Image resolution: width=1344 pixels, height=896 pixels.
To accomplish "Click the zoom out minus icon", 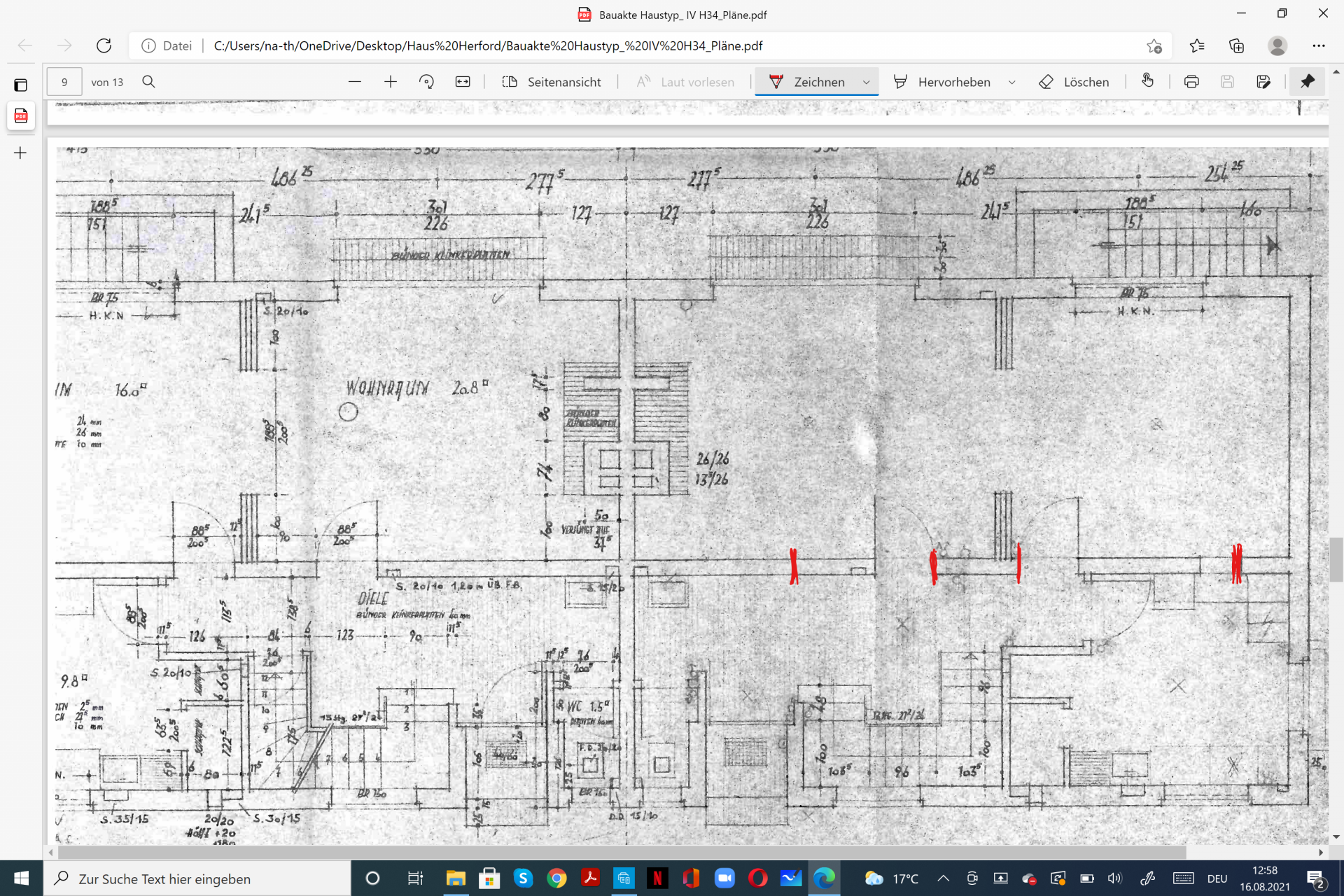I will coord(355,82).
